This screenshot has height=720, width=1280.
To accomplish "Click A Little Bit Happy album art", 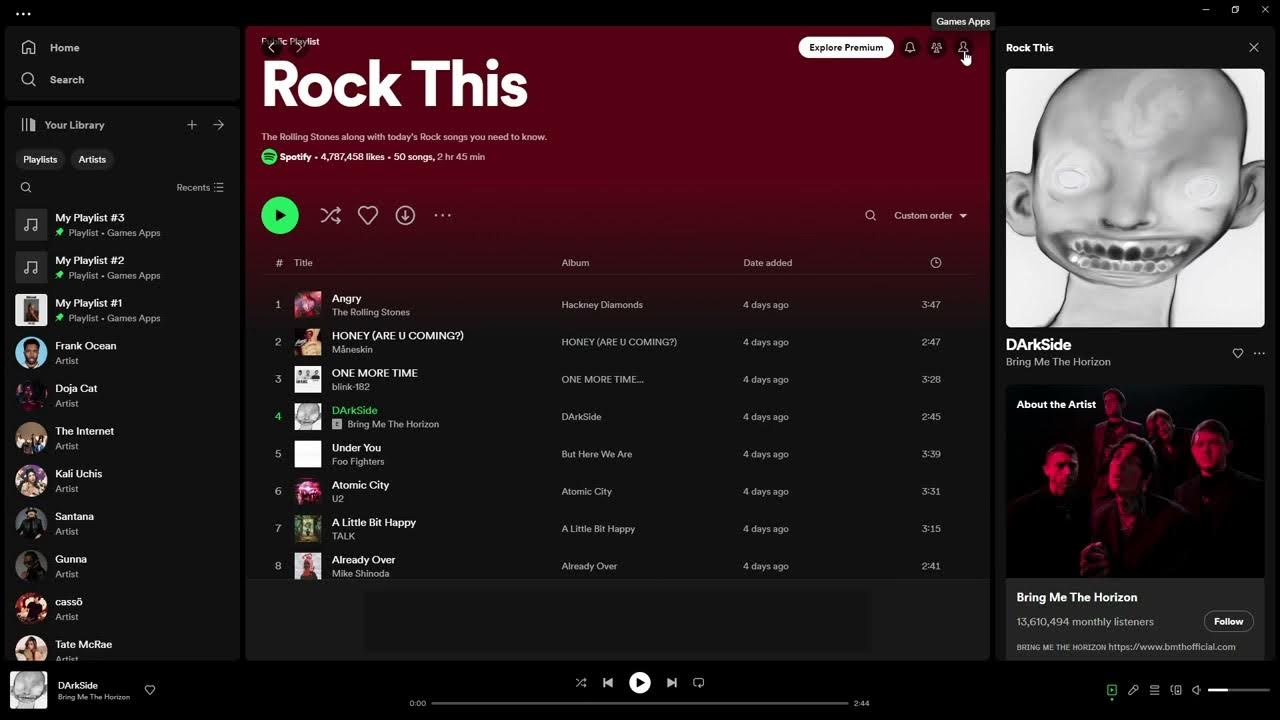I will pyautogui.click(x=308, y=529).
